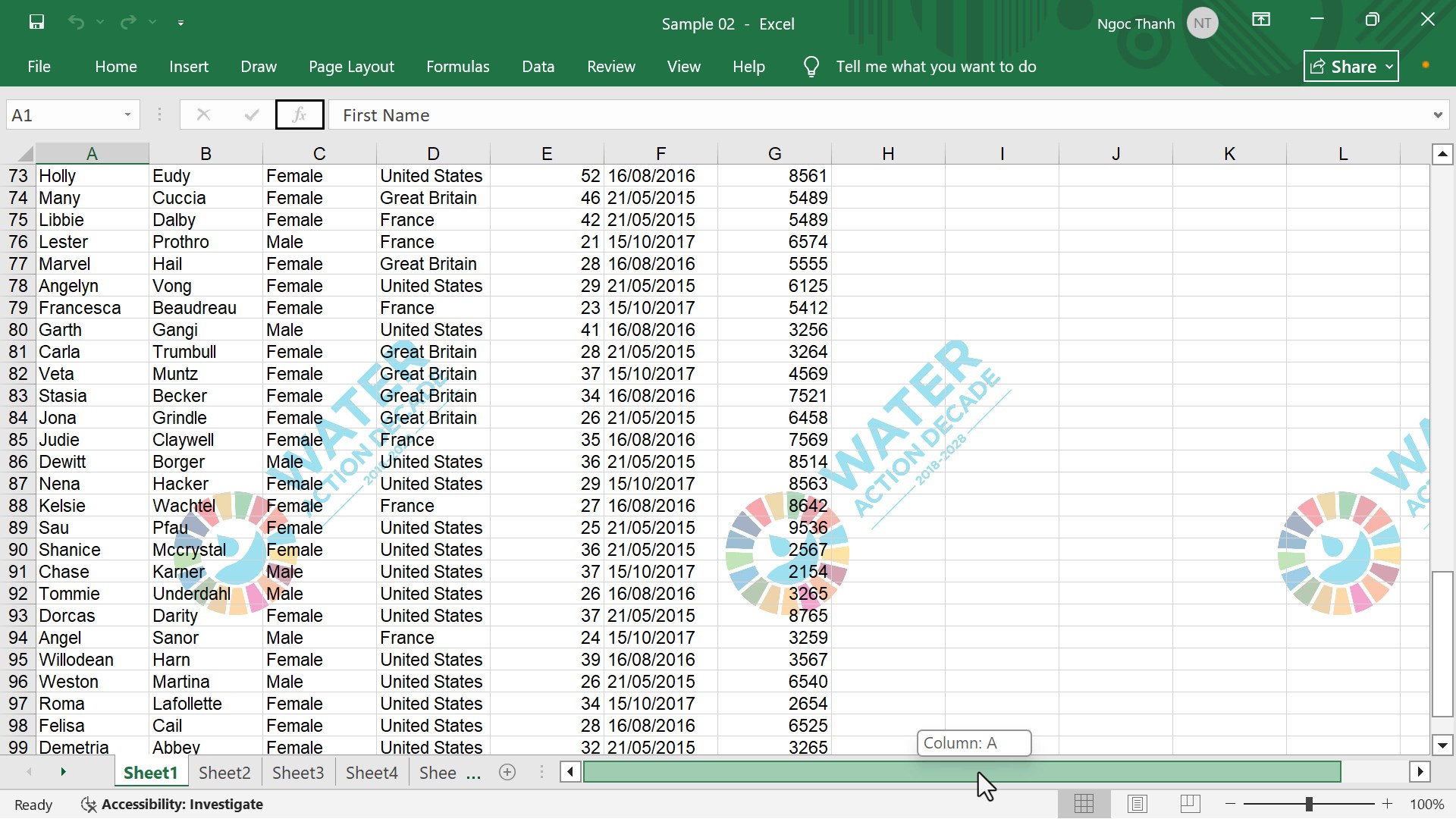Click the Tell me lightbulb icon
This screenshot has height=819, width=1456.
click(811, 67)
